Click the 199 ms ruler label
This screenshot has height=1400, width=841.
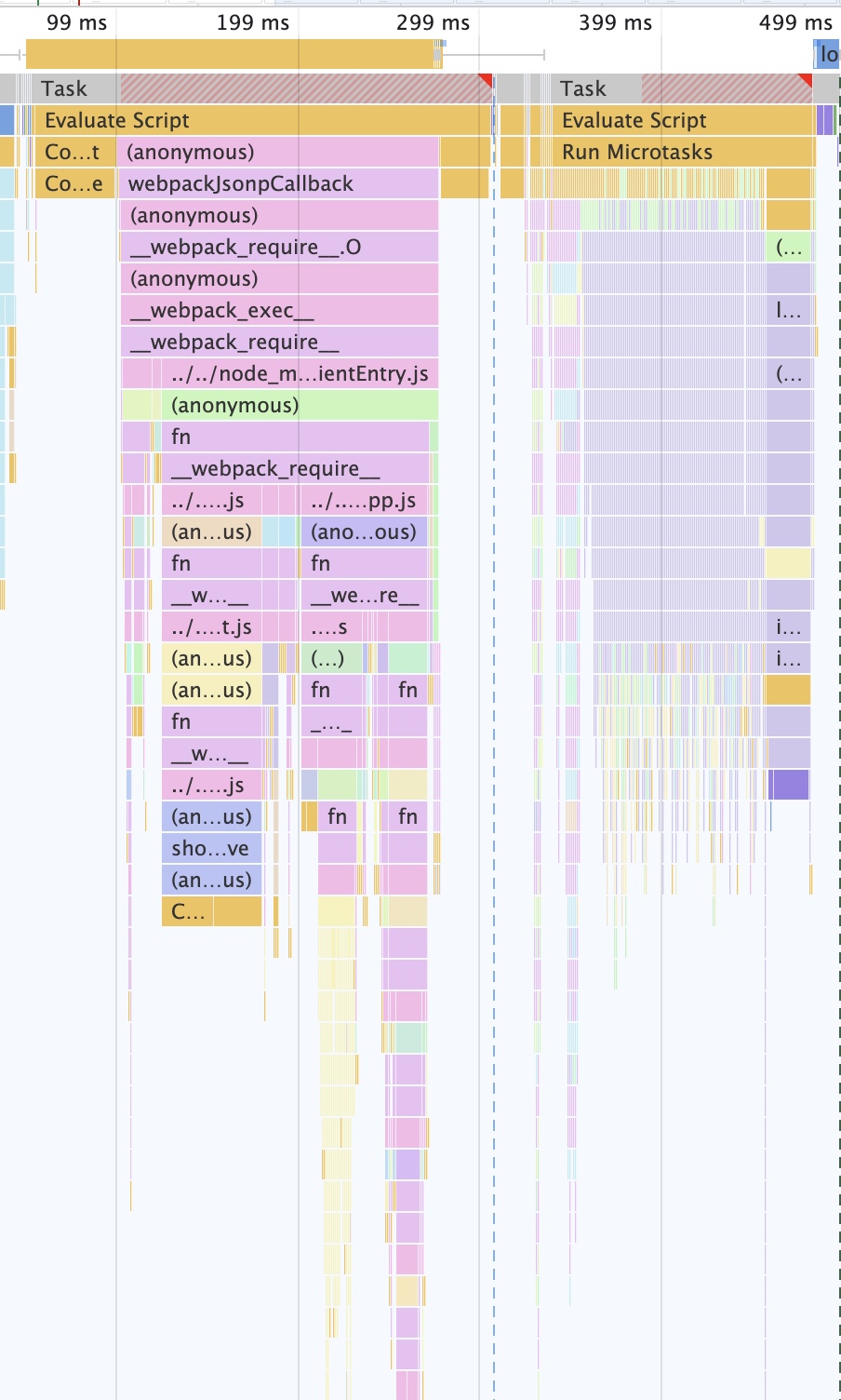(252, 22)
